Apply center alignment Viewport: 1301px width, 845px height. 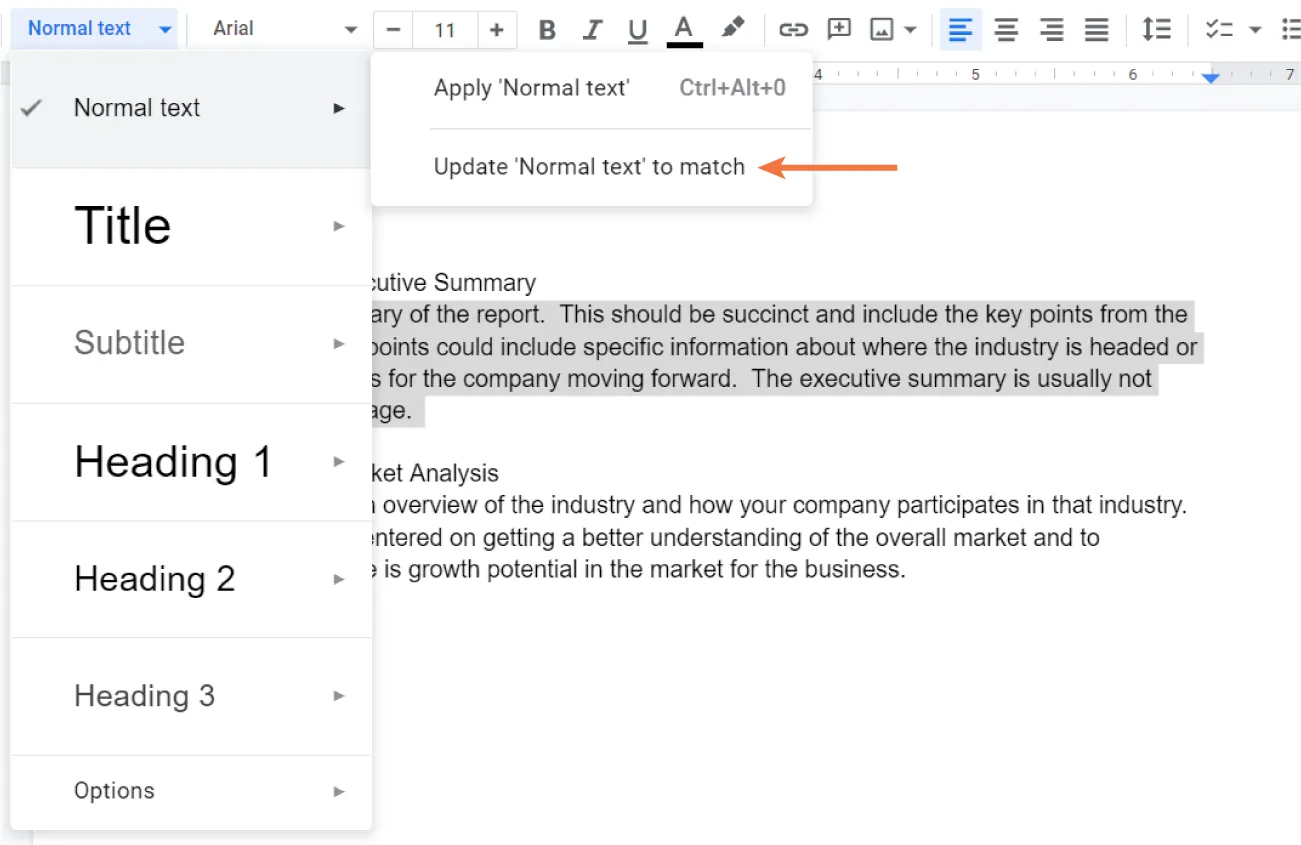(x=1006, y=29)
